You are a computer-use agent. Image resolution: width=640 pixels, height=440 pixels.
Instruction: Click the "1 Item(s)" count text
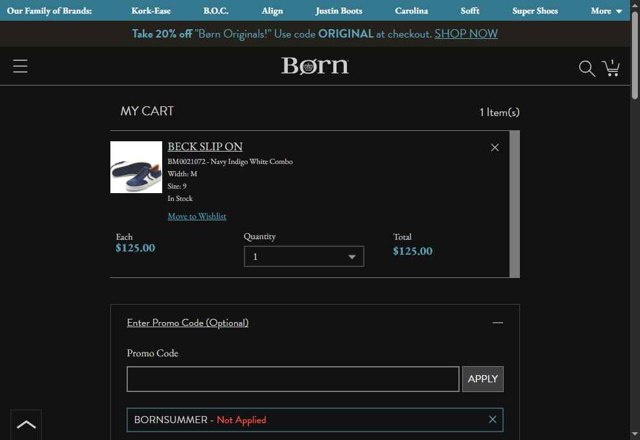click(x=500, y=112)
